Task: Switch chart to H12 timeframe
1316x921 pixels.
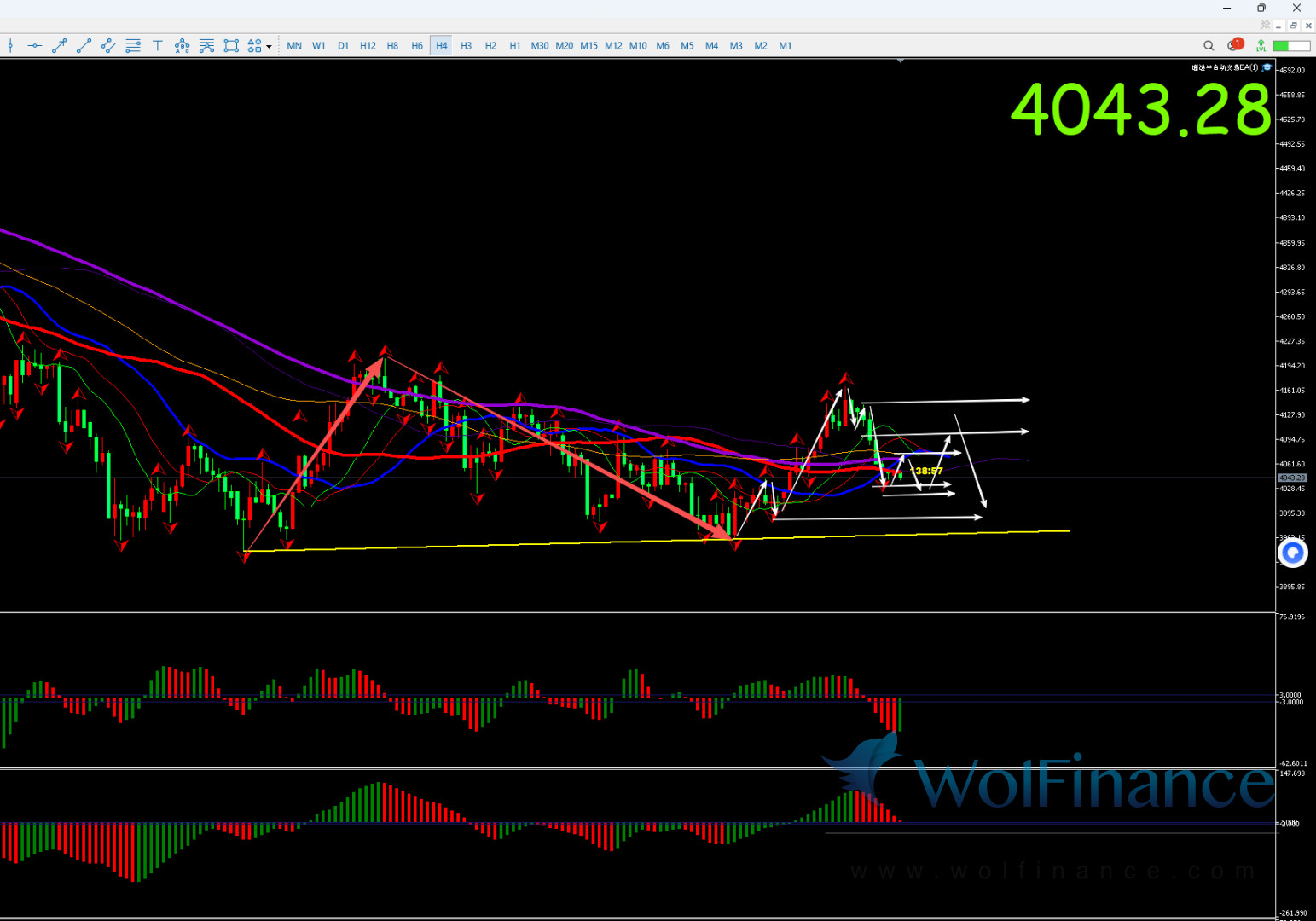Action: pos(368,46)
